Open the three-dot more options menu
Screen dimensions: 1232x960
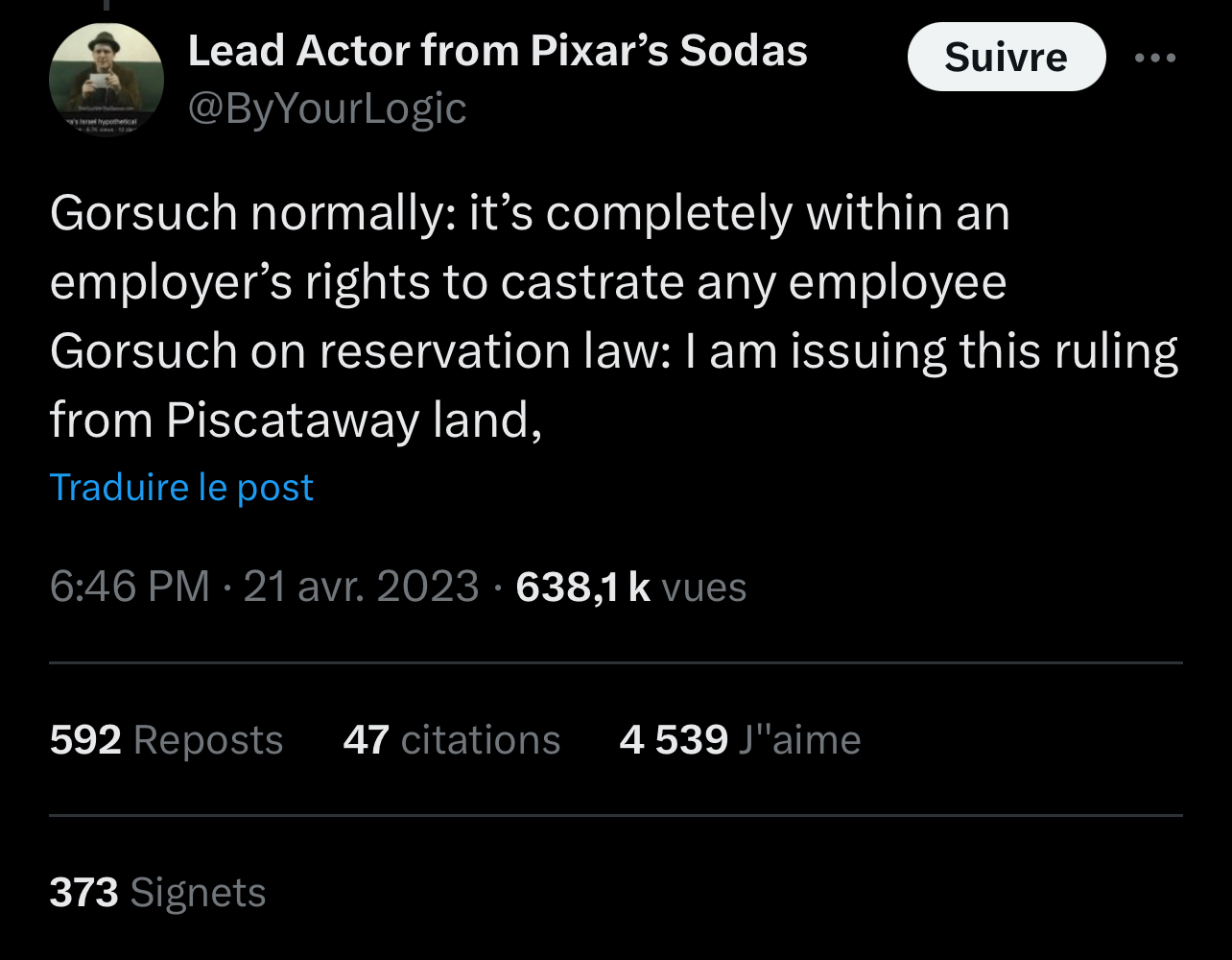(x=1154, y=58)
